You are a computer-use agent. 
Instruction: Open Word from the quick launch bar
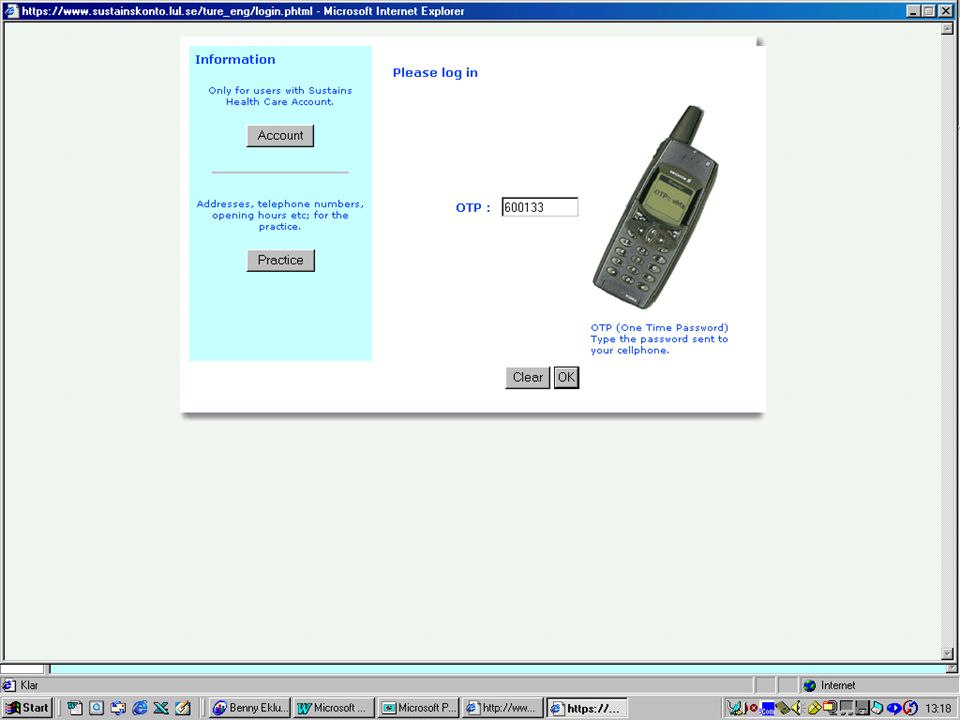pyautogui.click(x=75, y=708)
